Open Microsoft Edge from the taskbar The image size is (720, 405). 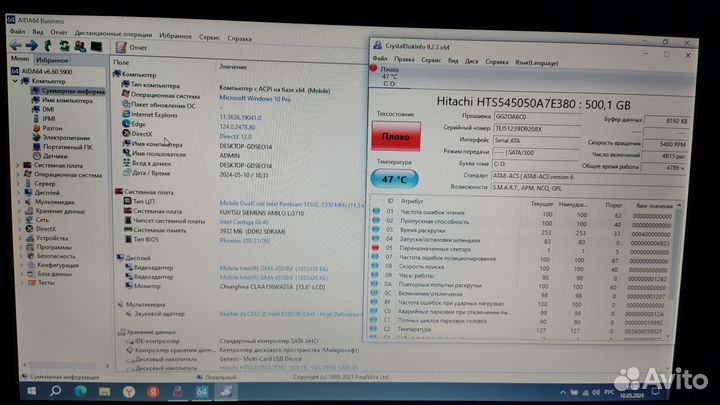(x=80, y=391)
